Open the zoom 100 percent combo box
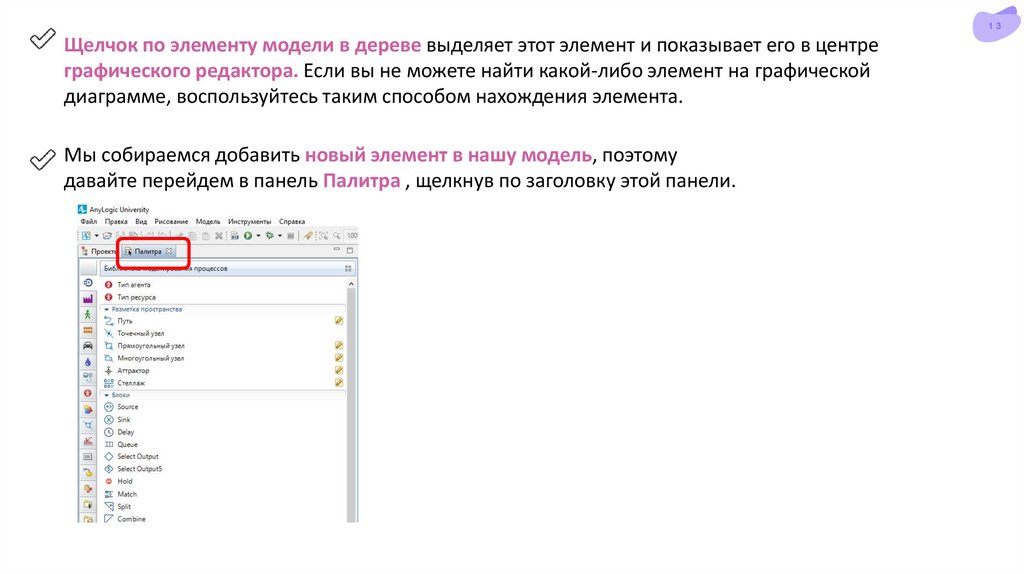This screenshot has height=574, width=1024. click(x=351, y=236)
